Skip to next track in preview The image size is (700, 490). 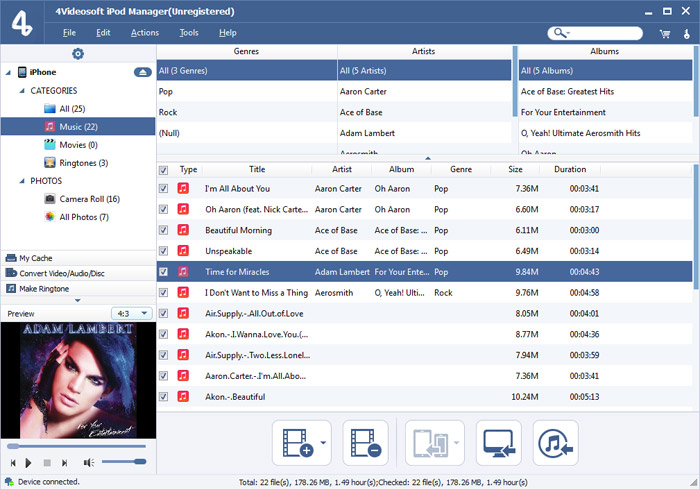(65, 463)
